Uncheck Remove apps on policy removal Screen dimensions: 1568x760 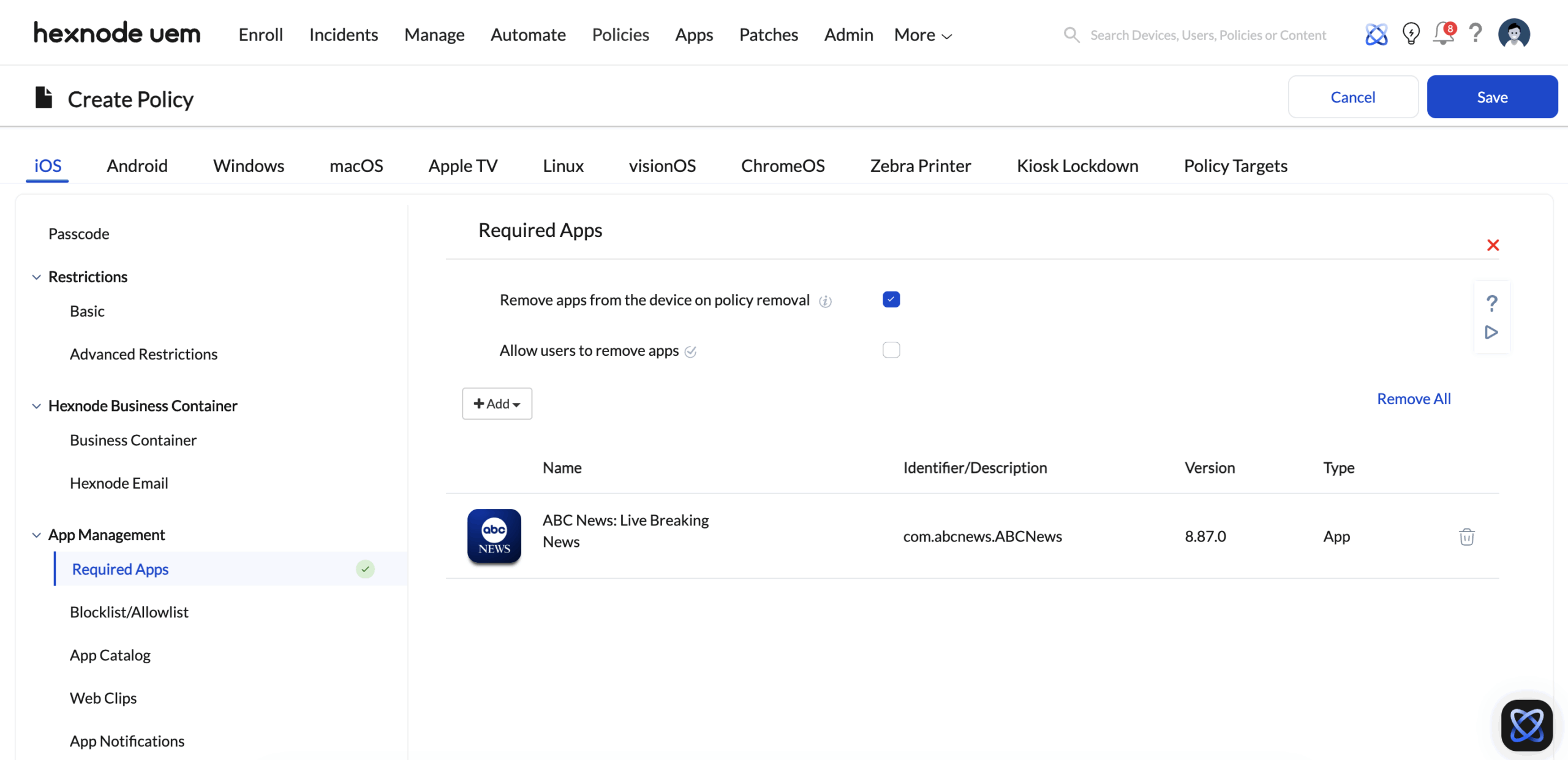click(891, 299)
